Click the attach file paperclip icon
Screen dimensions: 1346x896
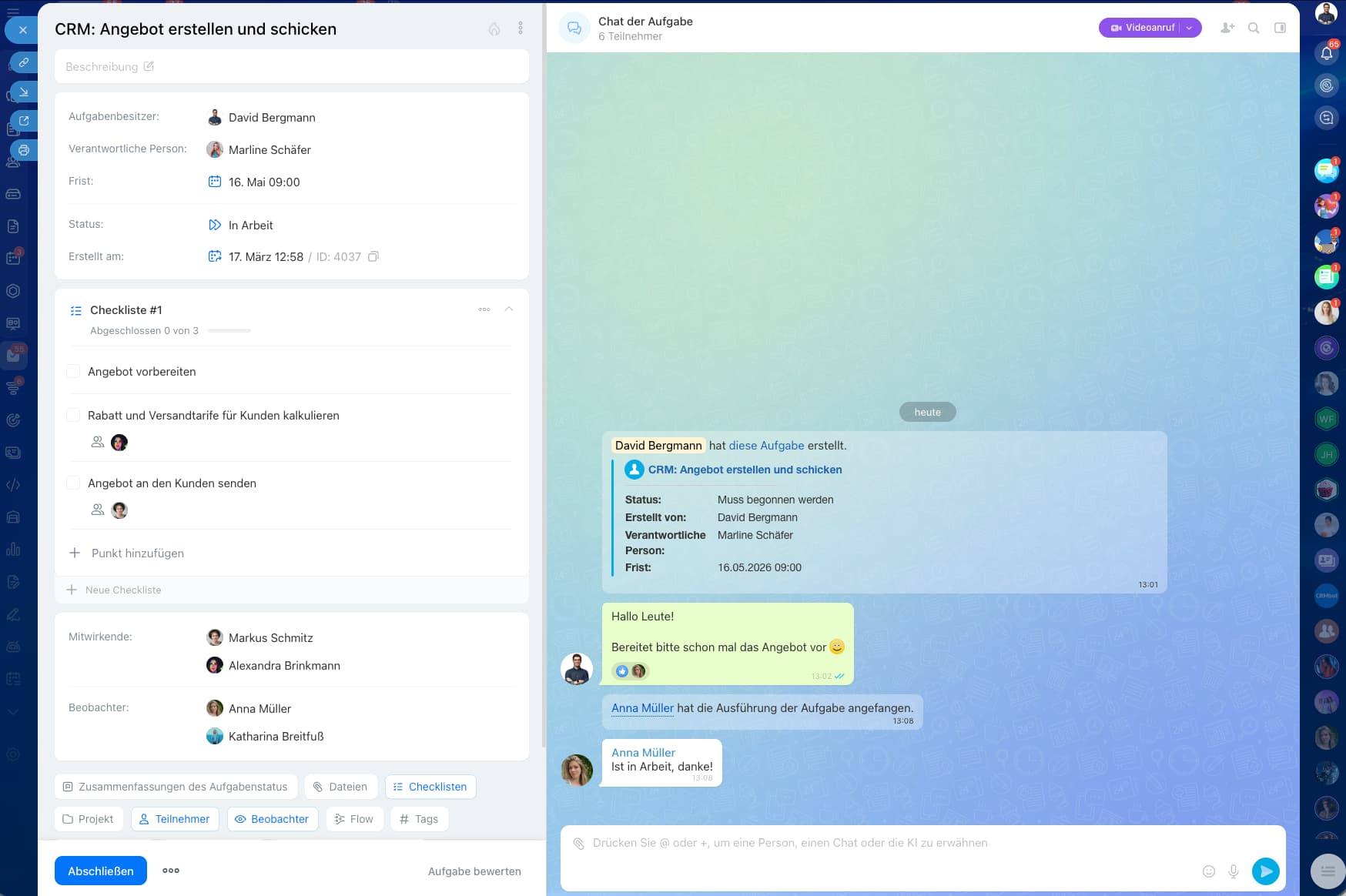578,844
